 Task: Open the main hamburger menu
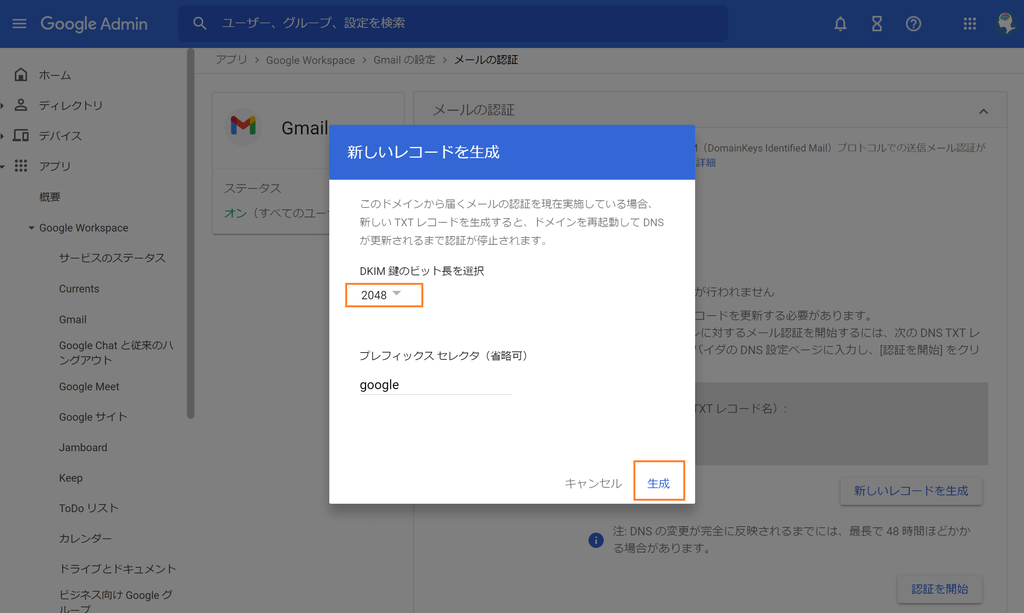coord(20,24)
